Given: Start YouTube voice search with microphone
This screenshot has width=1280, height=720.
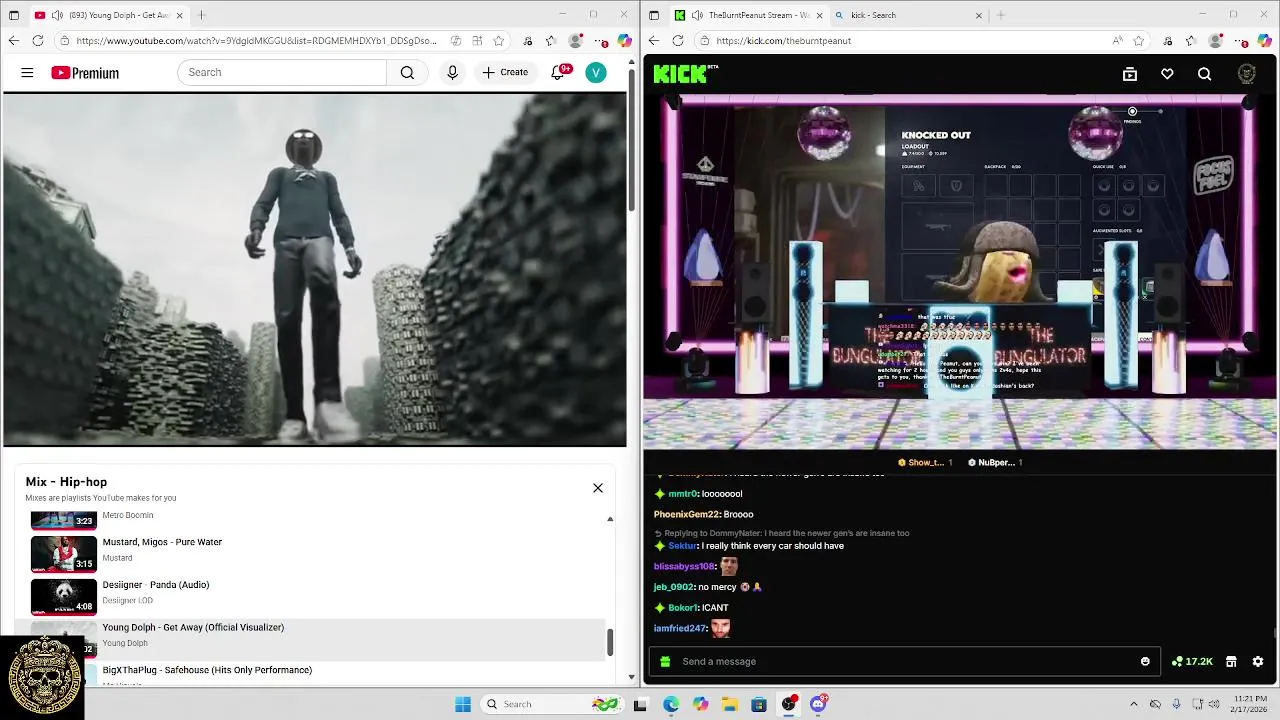Looking at the screenshot, I should [452, 72].
